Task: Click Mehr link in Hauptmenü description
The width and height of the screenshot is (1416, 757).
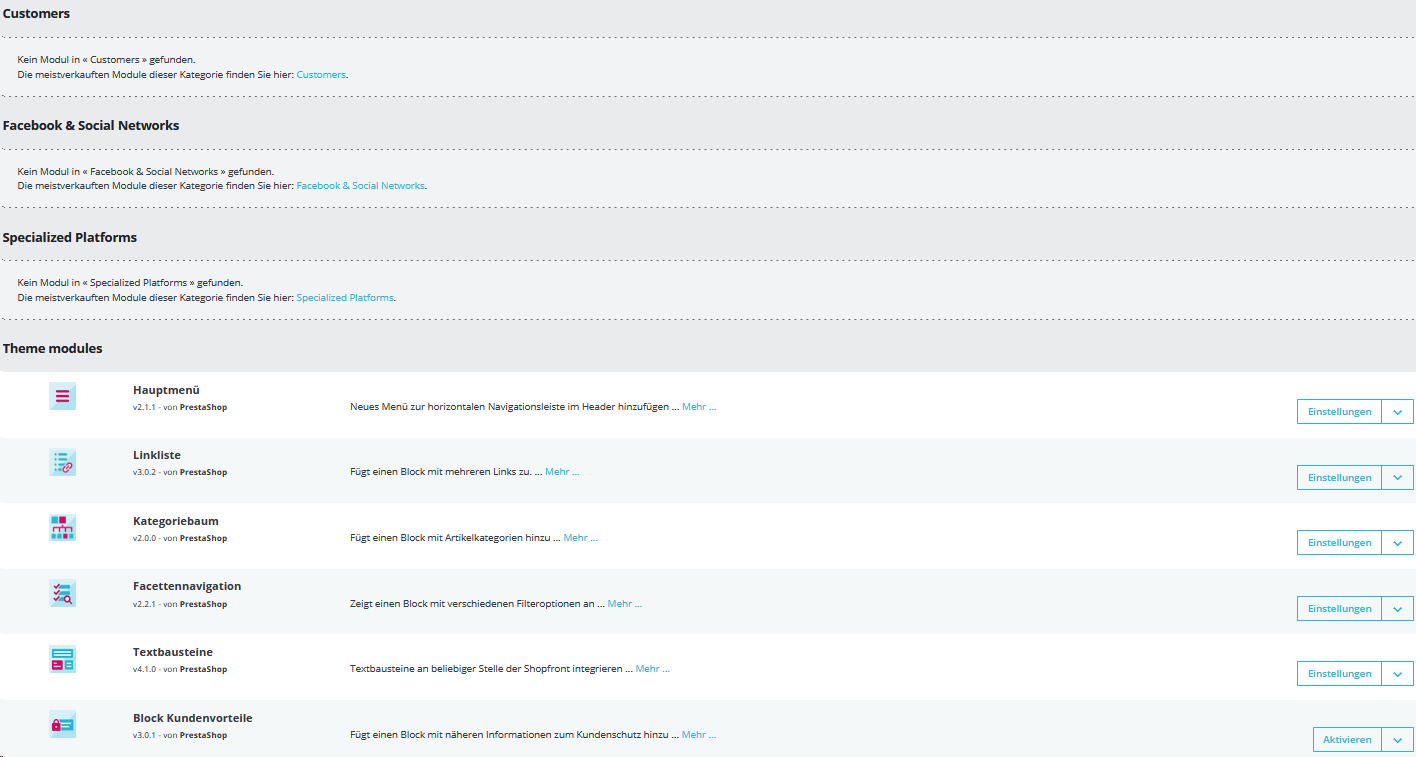Action: tap(699, 407)
